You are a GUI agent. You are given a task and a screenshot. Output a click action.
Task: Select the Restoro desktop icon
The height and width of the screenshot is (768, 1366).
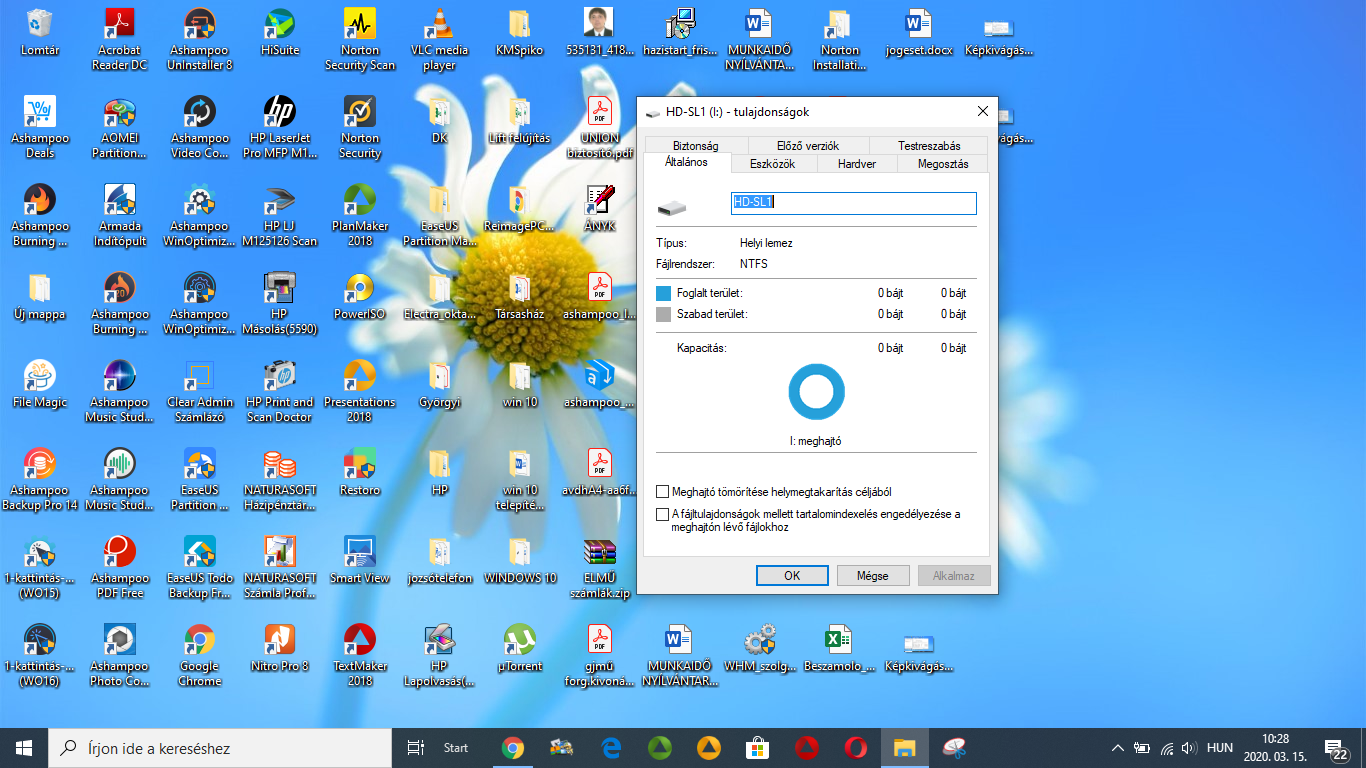click(x=360, y=475)
